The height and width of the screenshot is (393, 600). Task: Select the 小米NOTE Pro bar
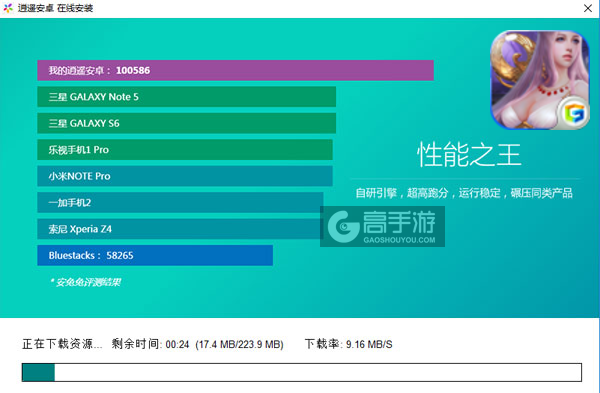[185, 176]
